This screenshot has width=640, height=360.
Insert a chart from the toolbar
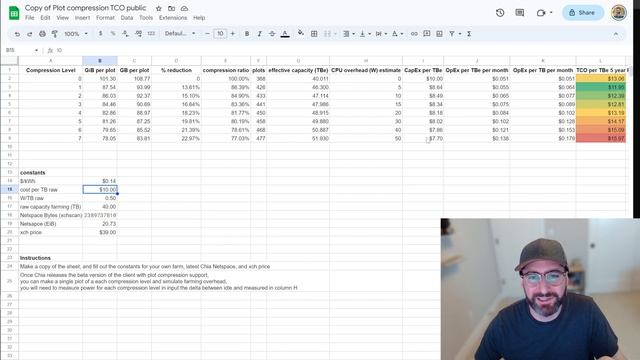click(x=439, y=33)
